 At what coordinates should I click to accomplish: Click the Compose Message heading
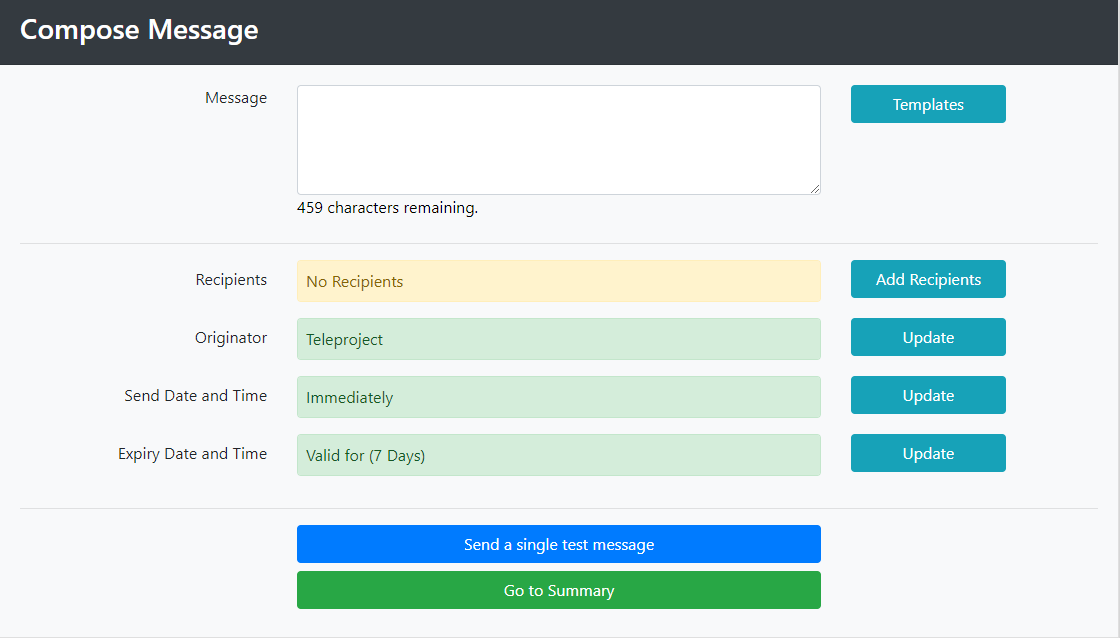coord(139,30)
